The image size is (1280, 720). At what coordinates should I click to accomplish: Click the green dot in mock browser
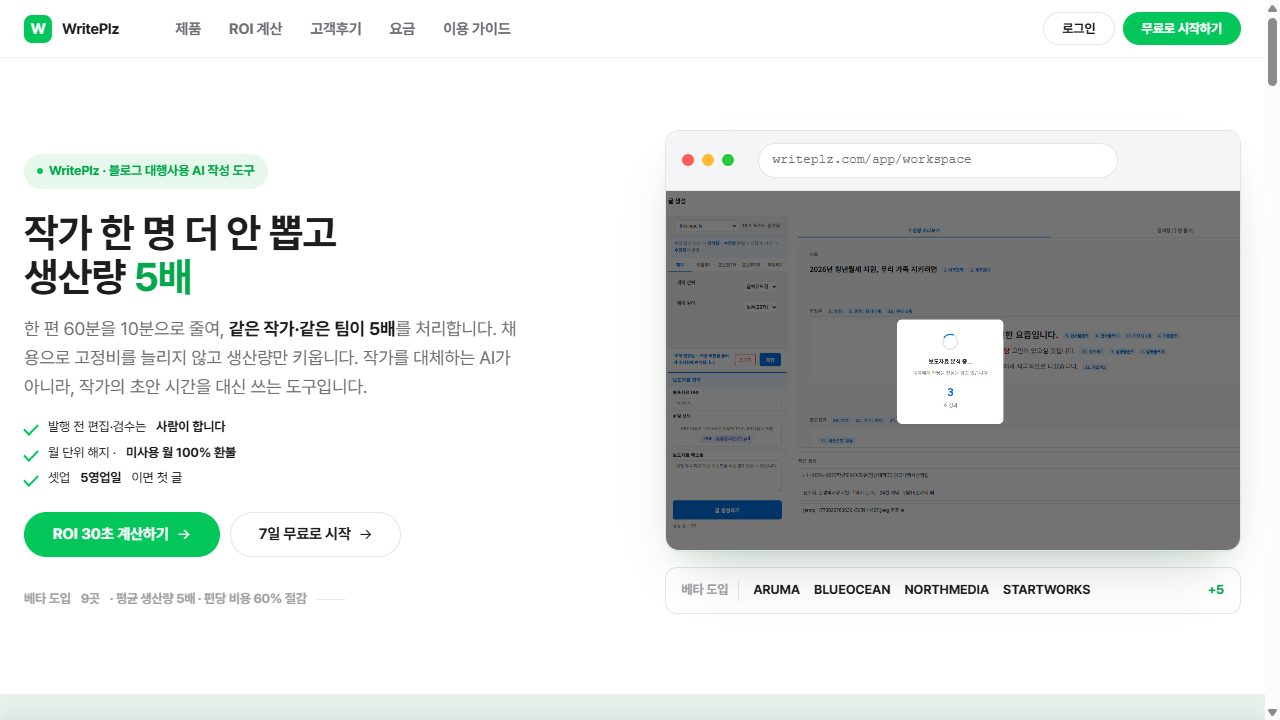pyautogui.click(x=728, y=160)
